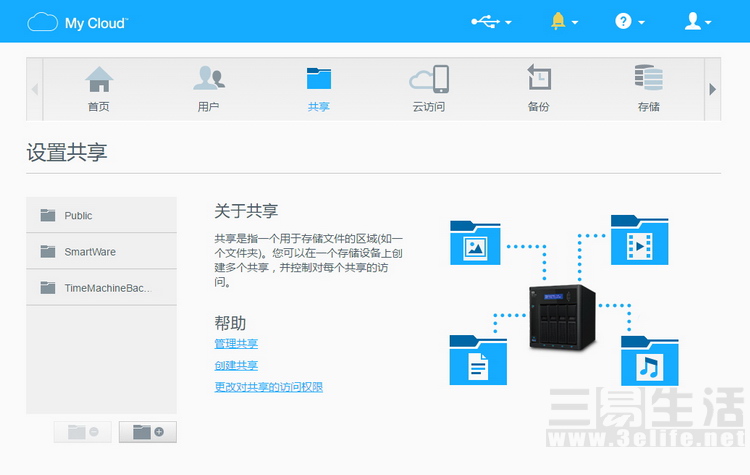750x475 pixels.
Task: Open the 创建共享 help link
Action: point(236,365)
